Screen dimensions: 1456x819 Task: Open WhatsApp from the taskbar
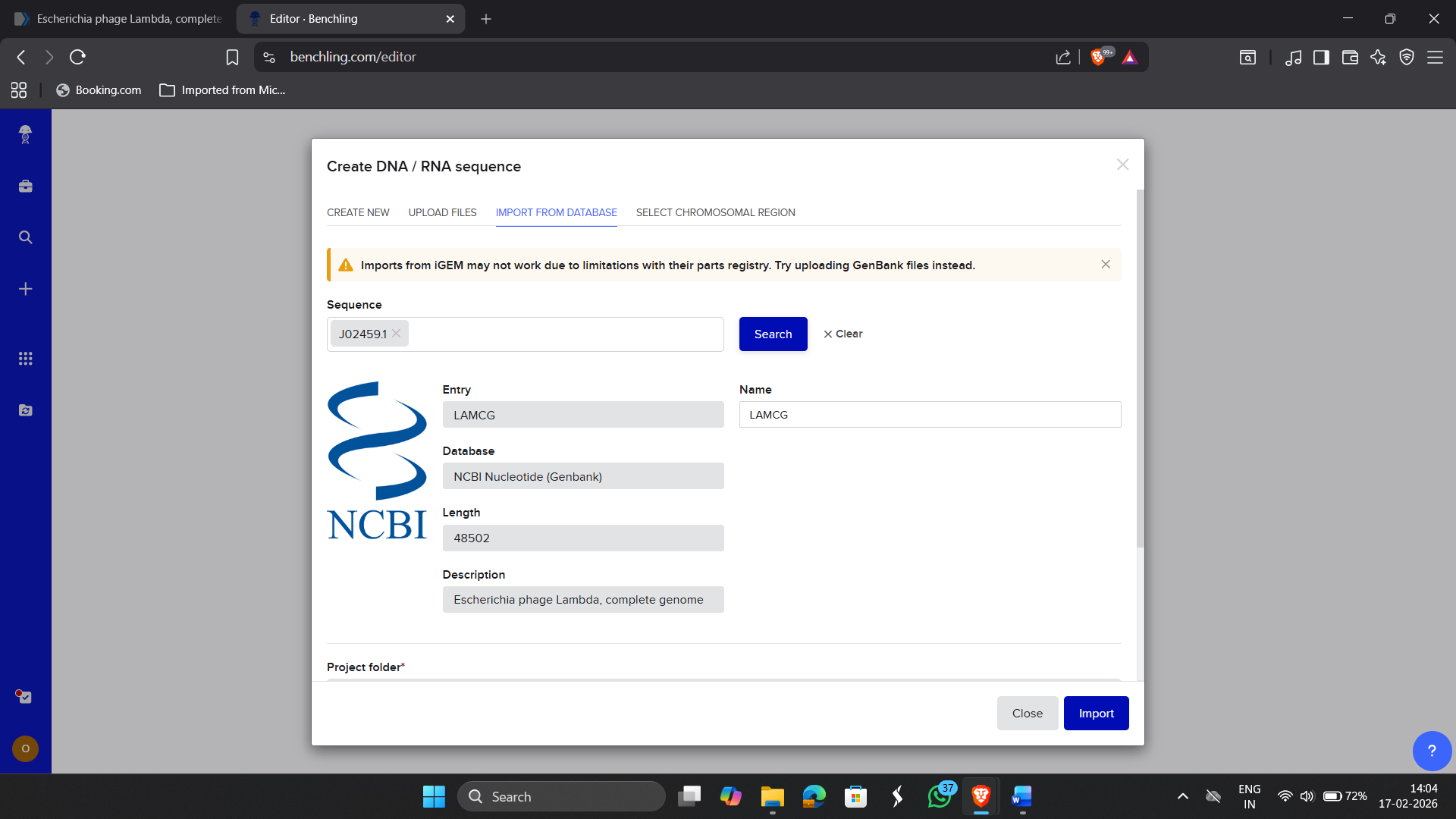point(940,796)
